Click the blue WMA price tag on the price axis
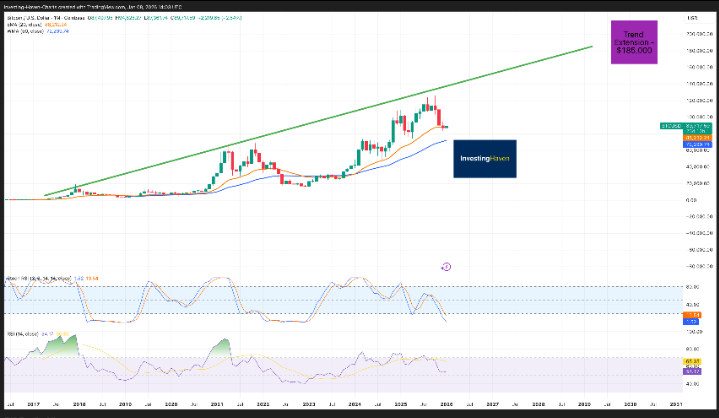The height and width of the screenshot is (418, 719). (x=697, y=144)
